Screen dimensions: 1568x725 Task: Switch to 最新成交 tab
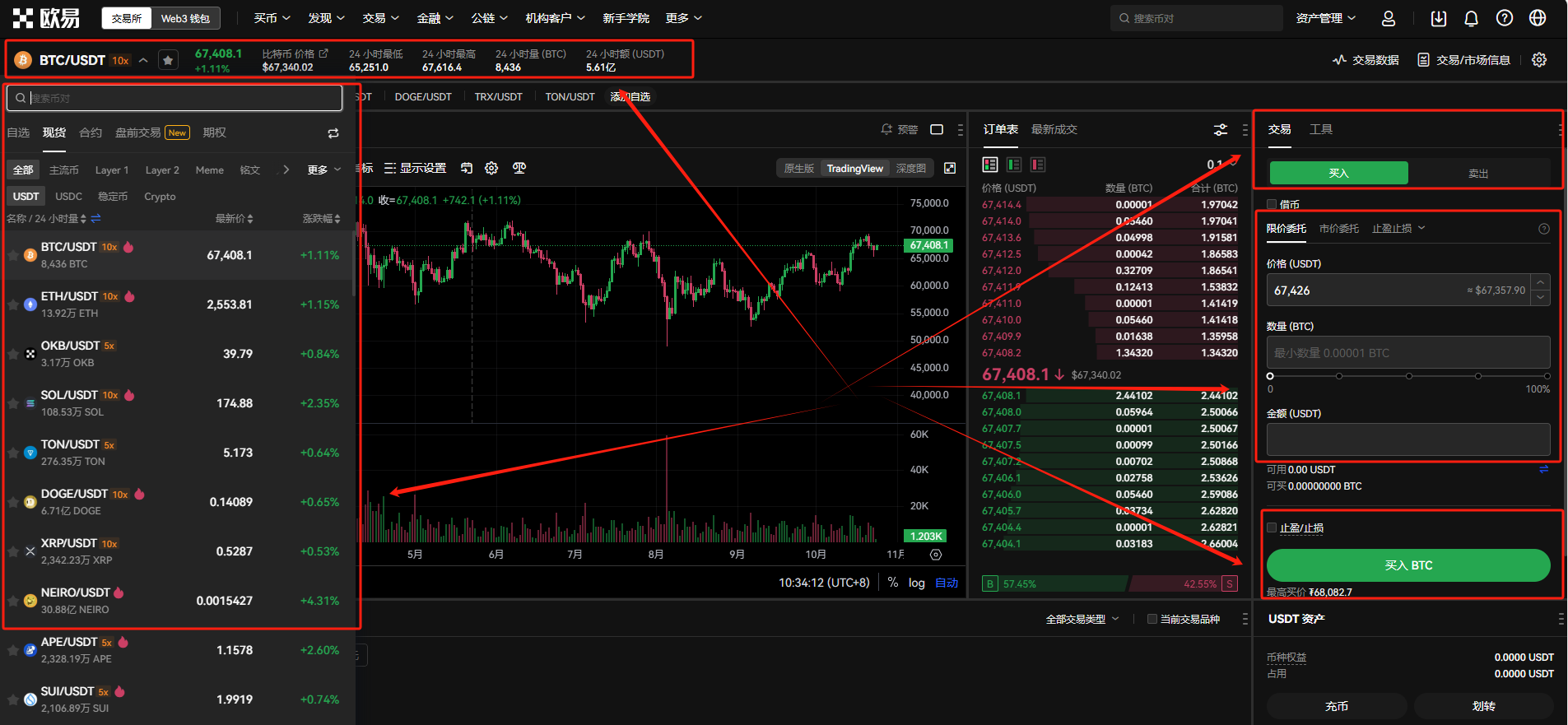[1054, 129]
